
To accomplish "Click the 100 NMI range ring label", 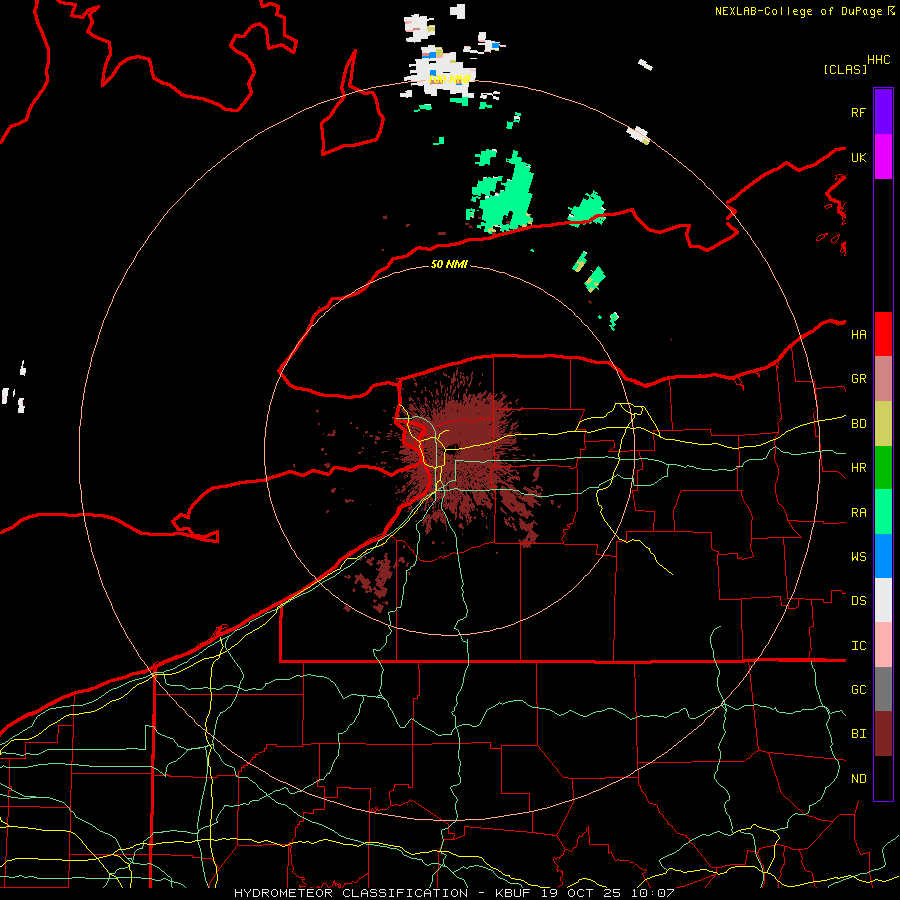I will (450, 79).
